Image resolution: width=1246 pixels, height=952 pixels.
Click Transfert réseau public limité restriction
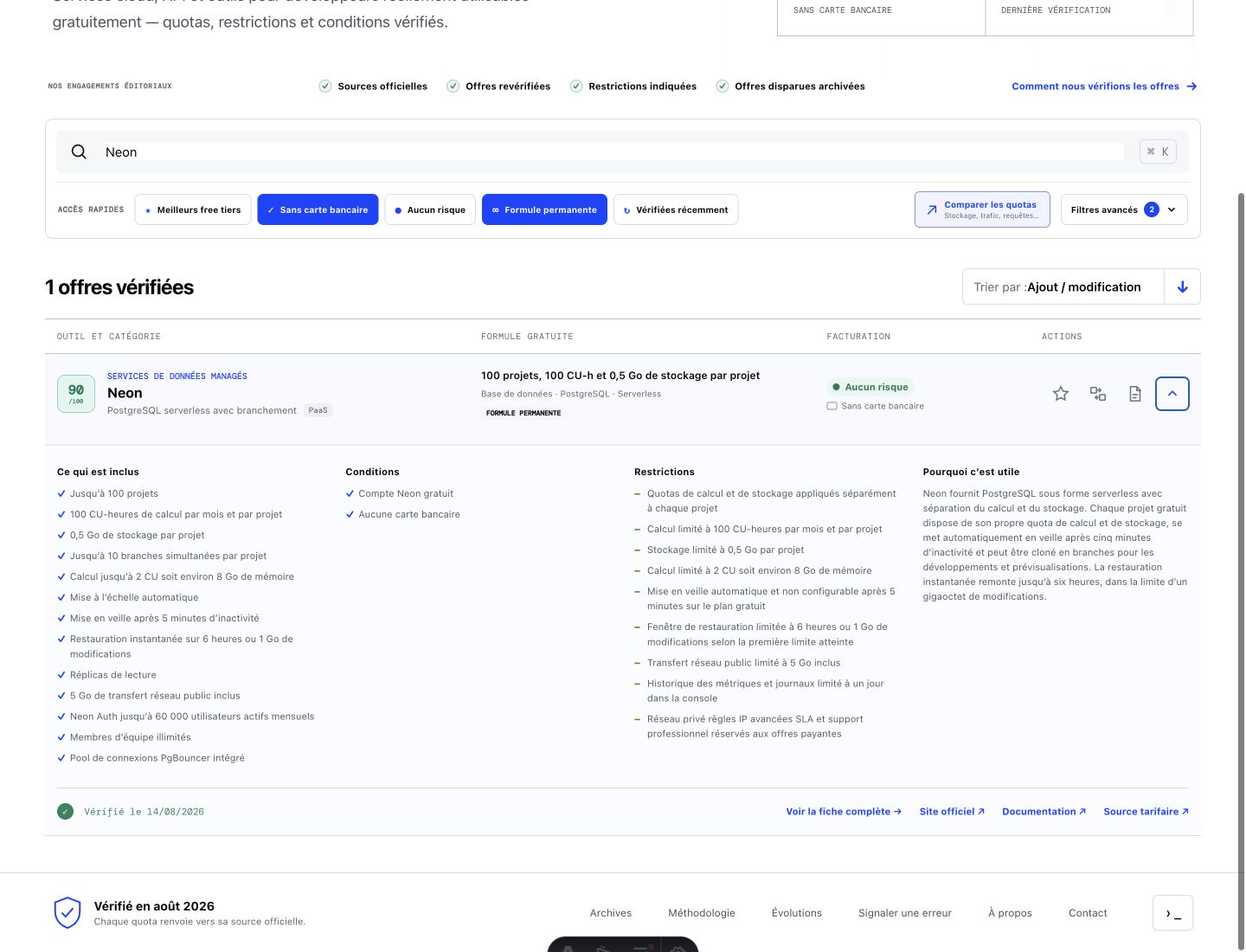pos(744,663)
